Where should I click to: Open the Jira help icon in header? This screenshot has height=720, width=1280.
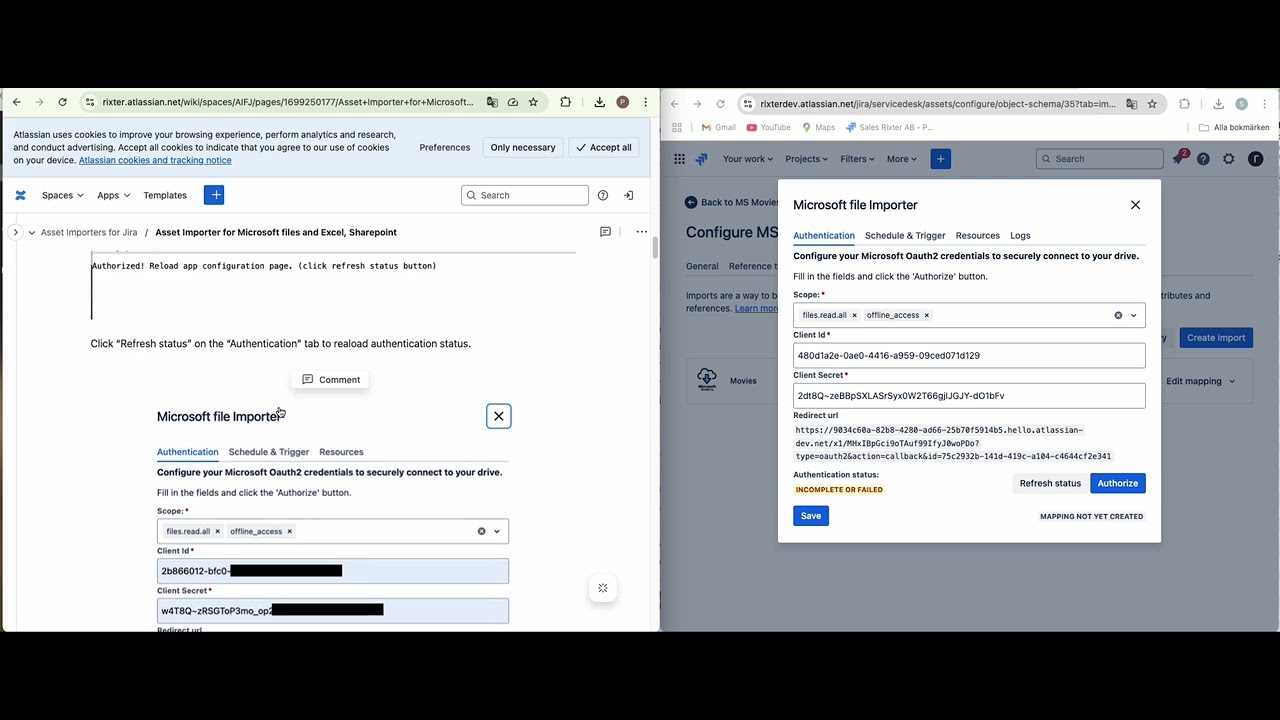tap(1203, 159)
